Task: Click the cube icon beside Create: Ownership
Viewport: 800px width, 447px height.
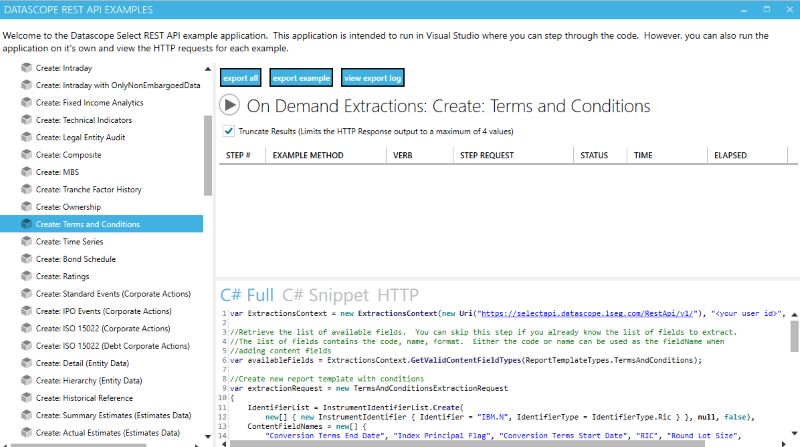Action: click(x=26, y=207)
